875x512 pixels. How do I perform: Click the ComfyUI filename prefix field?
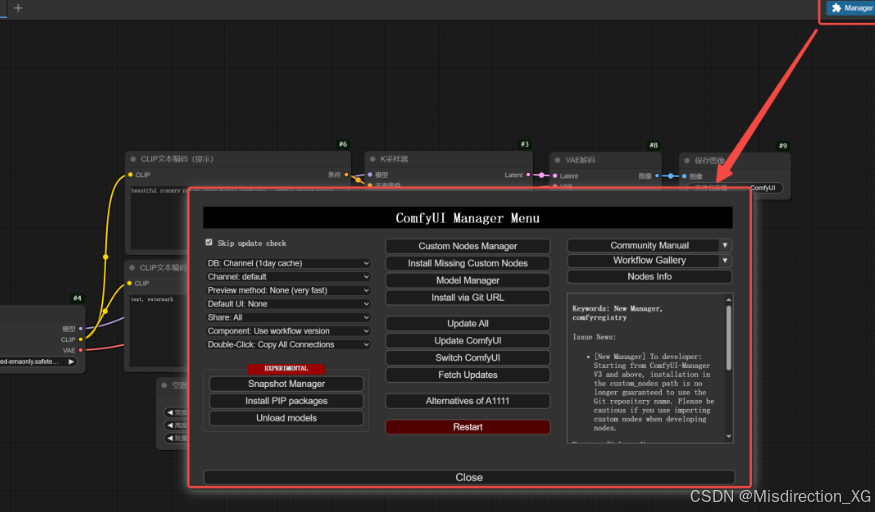point(734,188)
